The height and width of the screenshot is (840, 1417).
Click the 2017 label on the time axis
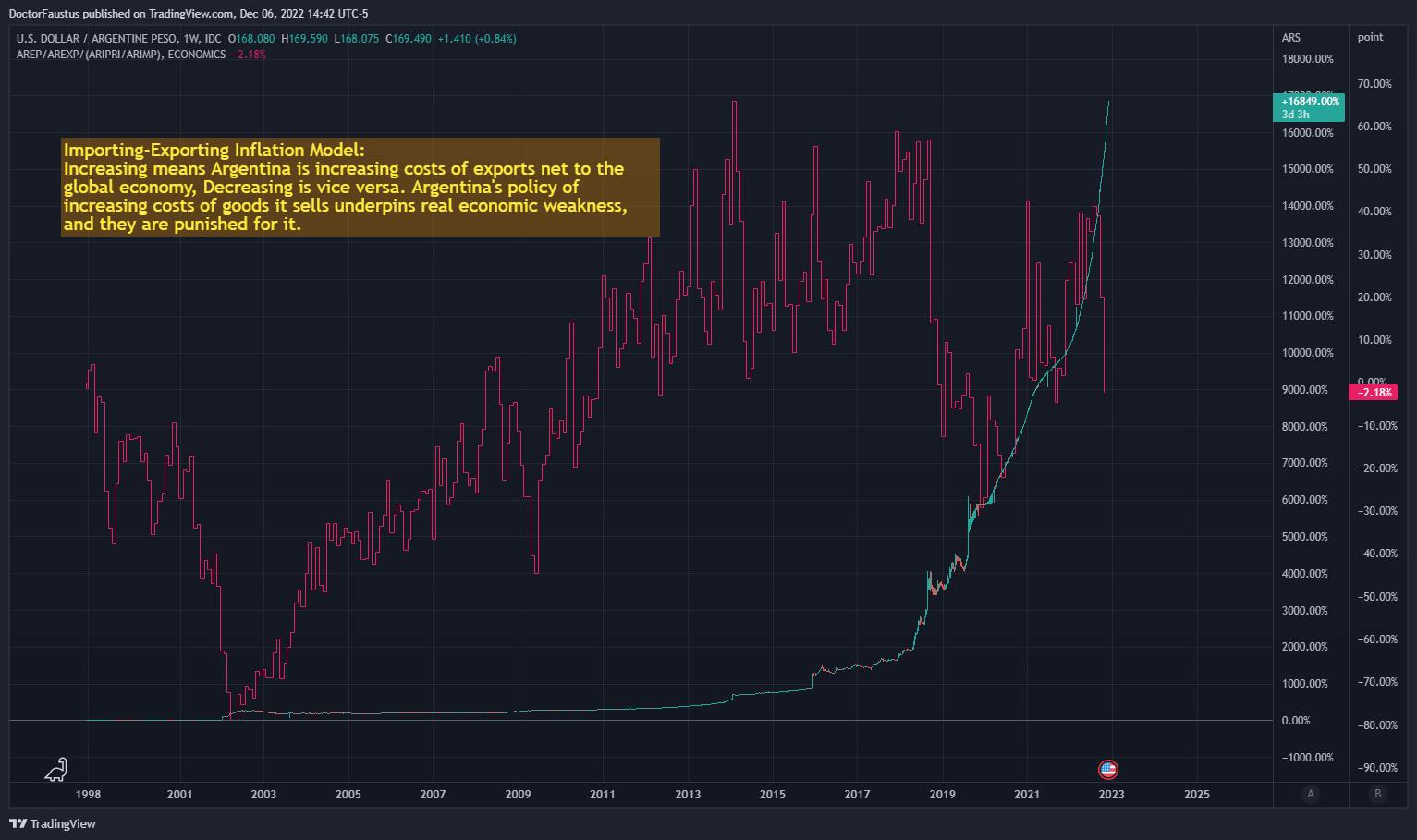[x=857, y=794]
